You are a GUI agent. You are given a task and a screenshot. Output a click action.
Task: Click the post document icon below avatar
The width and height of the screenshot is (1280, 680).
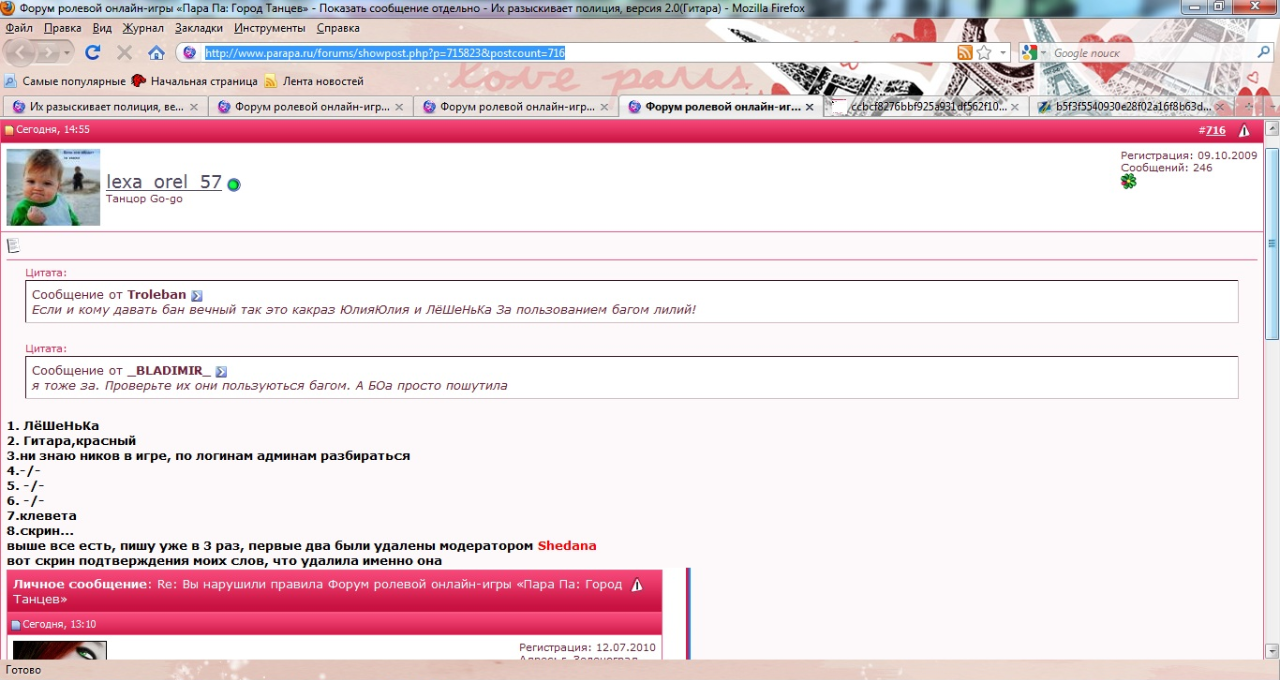pyautogui.click(x=14, y=245)
